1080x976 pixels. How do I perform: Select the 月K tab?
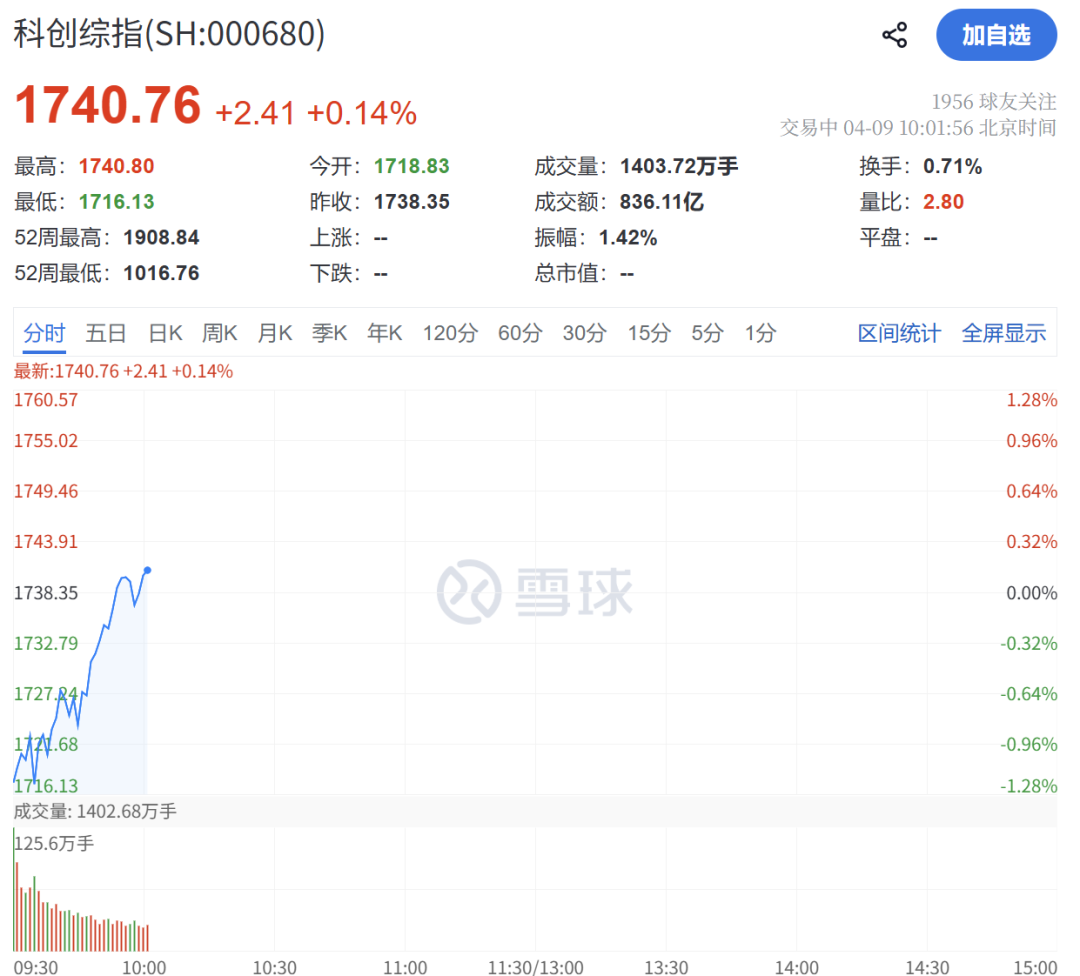point(274,333)
